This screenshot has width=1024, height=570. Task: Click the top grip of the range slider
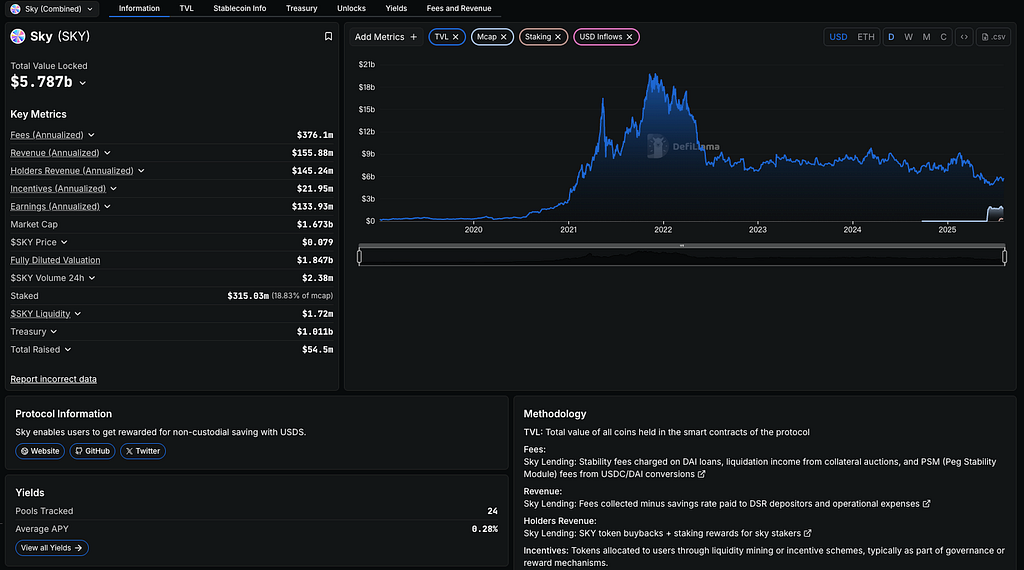[682, 245]
